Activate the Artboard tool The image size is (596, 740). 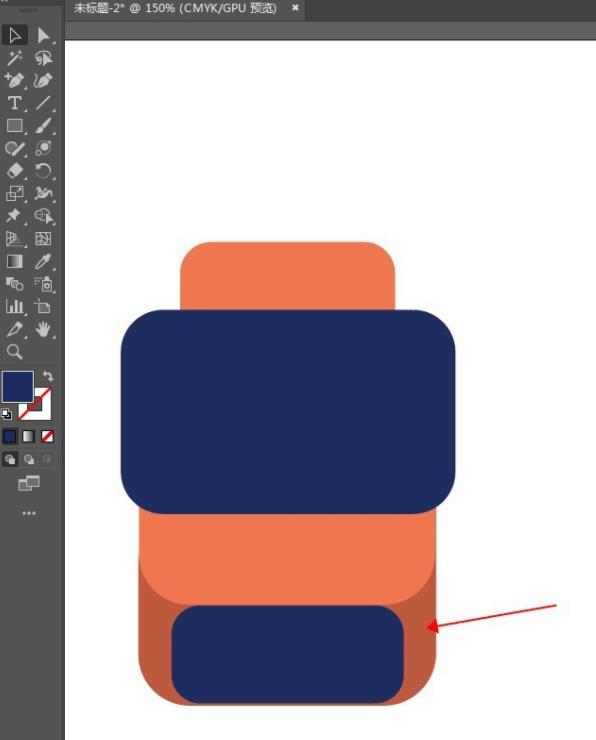[x=43, y=306]
